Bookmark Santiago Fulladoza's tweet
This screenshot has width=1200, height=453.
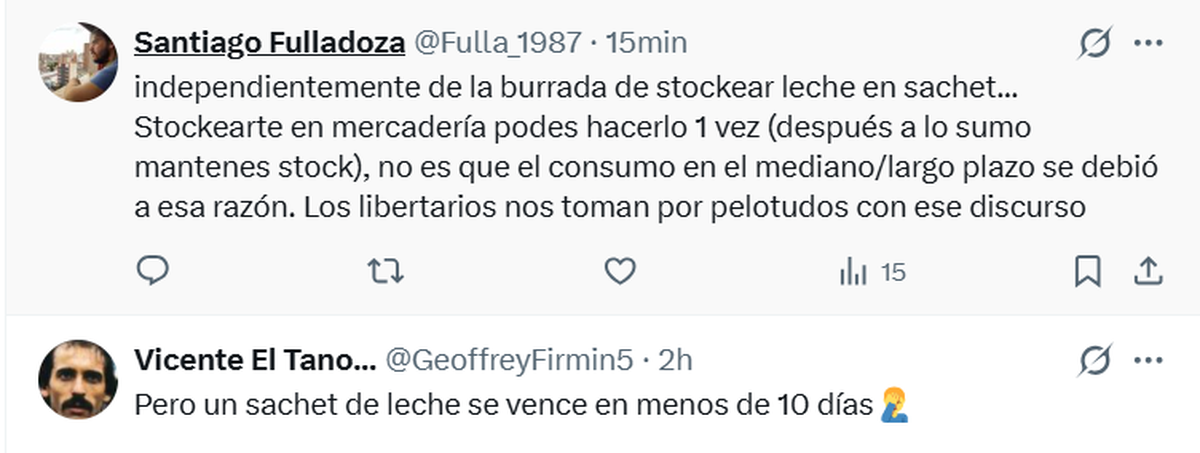click(1087, 270)
